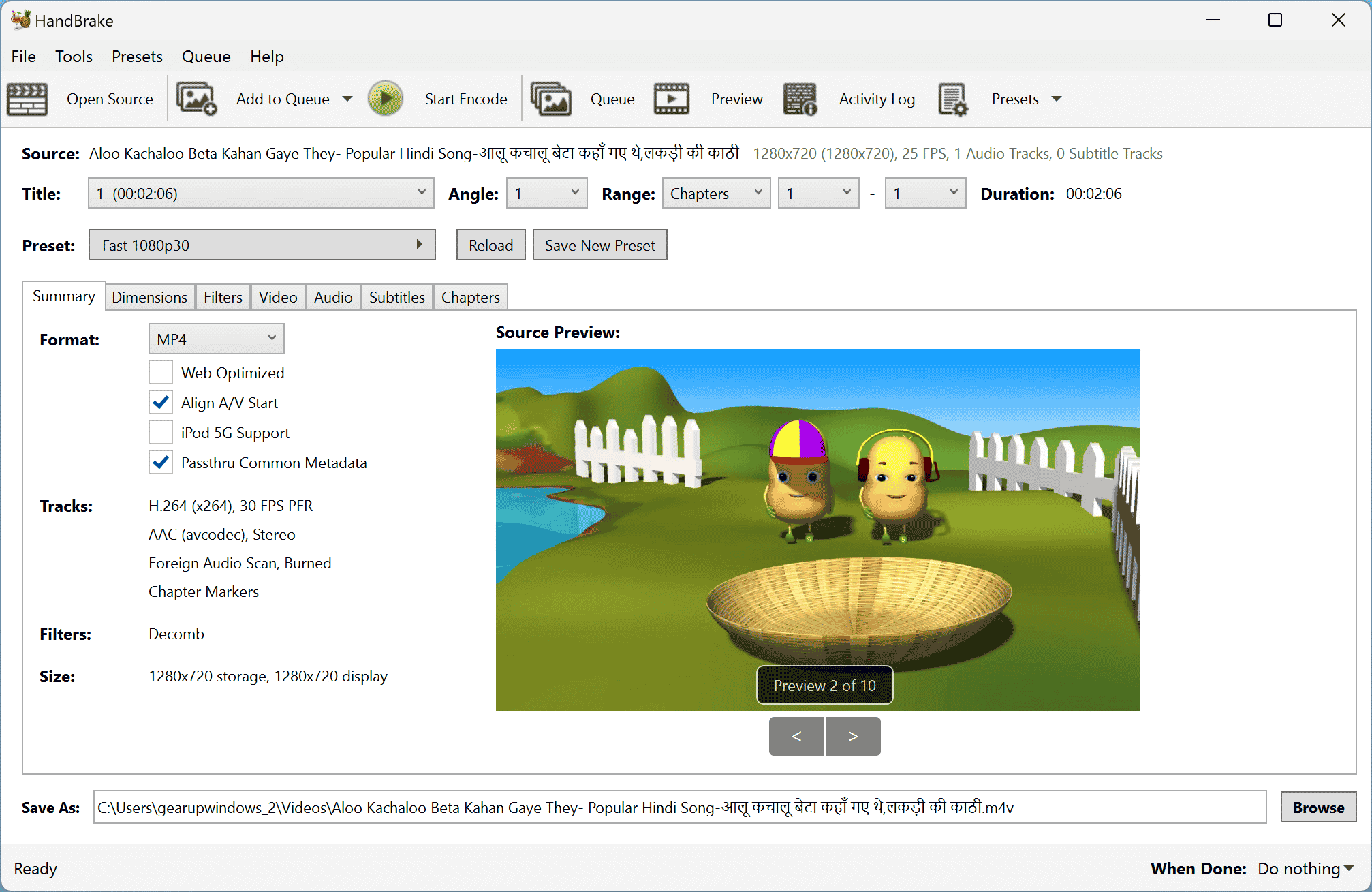Open the Range Chapters dropdown
The width and height of the screenshot is (1372, 892).
(x=715, y=194)
